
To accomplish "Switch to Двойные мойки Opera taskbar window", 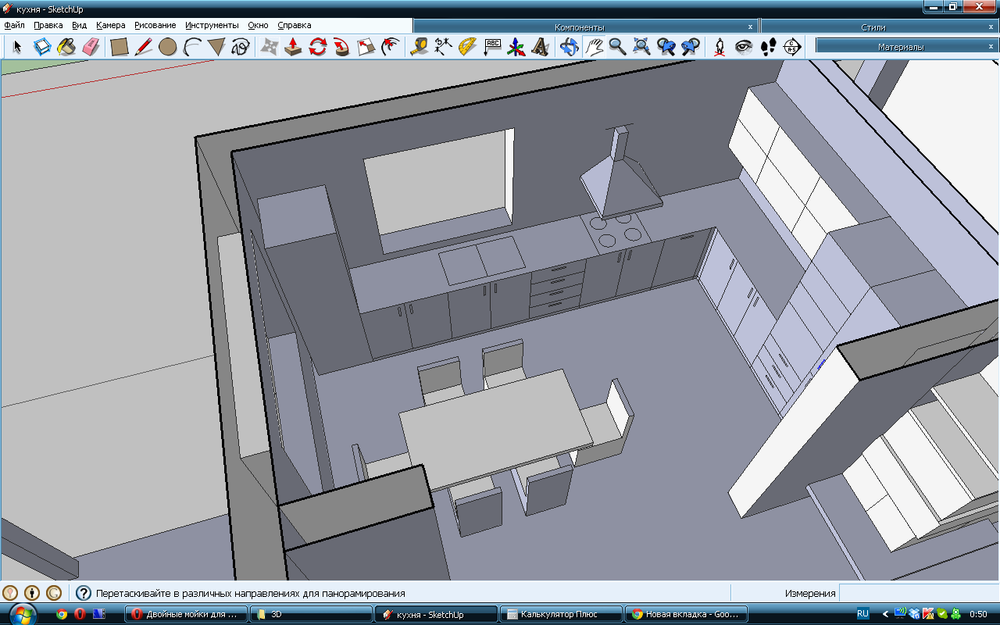I will 184,614.
